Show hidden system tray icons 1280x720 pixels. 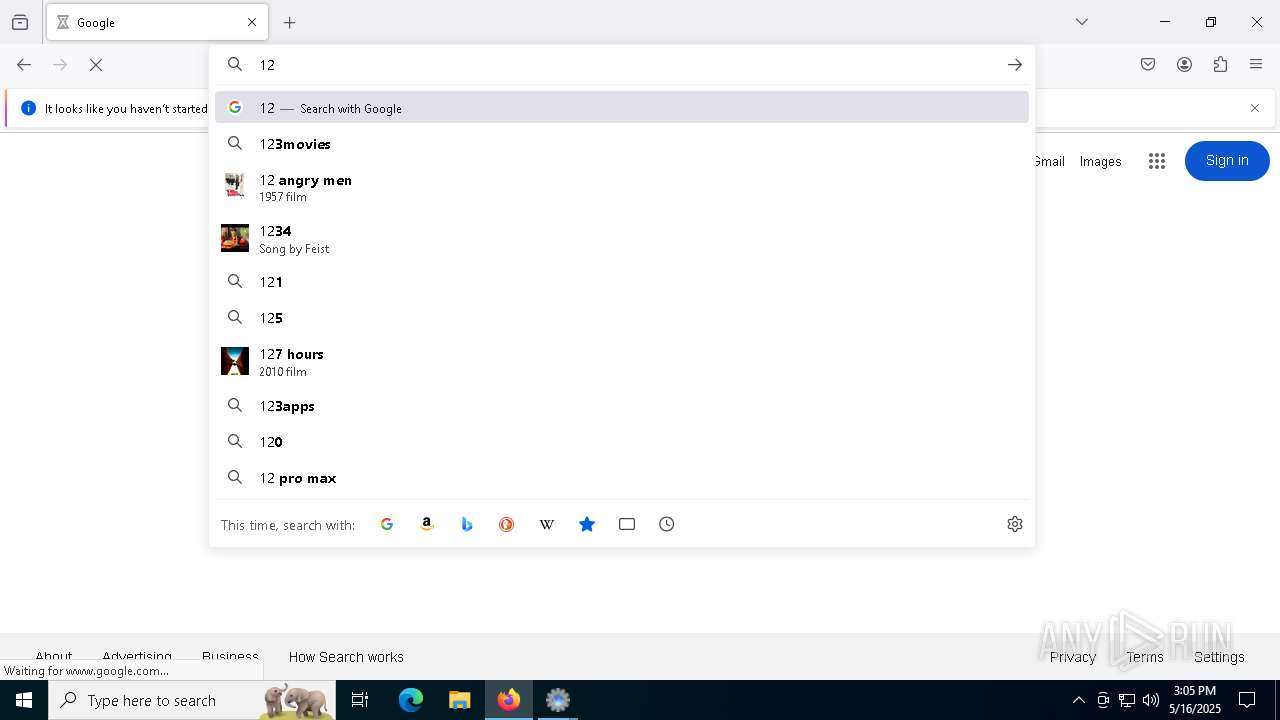pos(1078,700)
